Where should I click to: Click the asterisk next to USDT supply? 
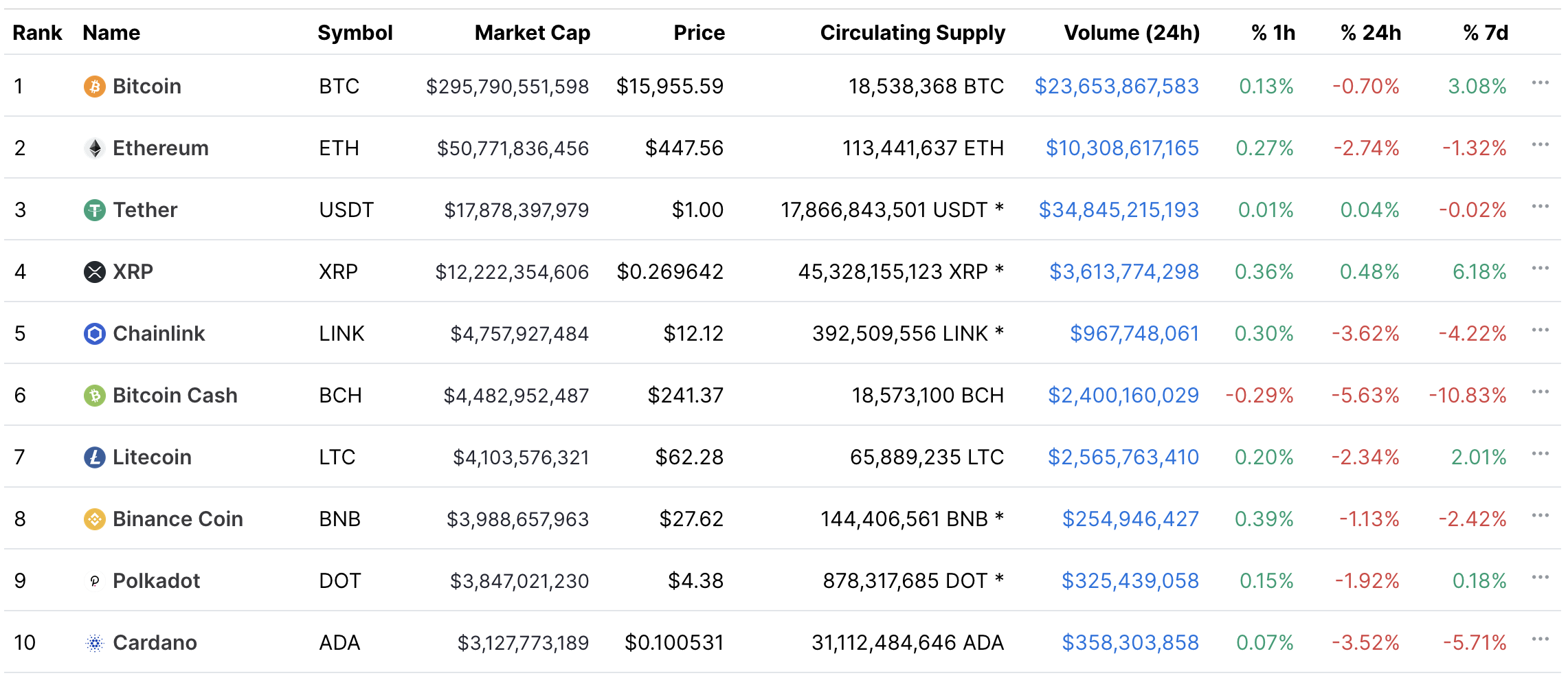(1000, 208)
